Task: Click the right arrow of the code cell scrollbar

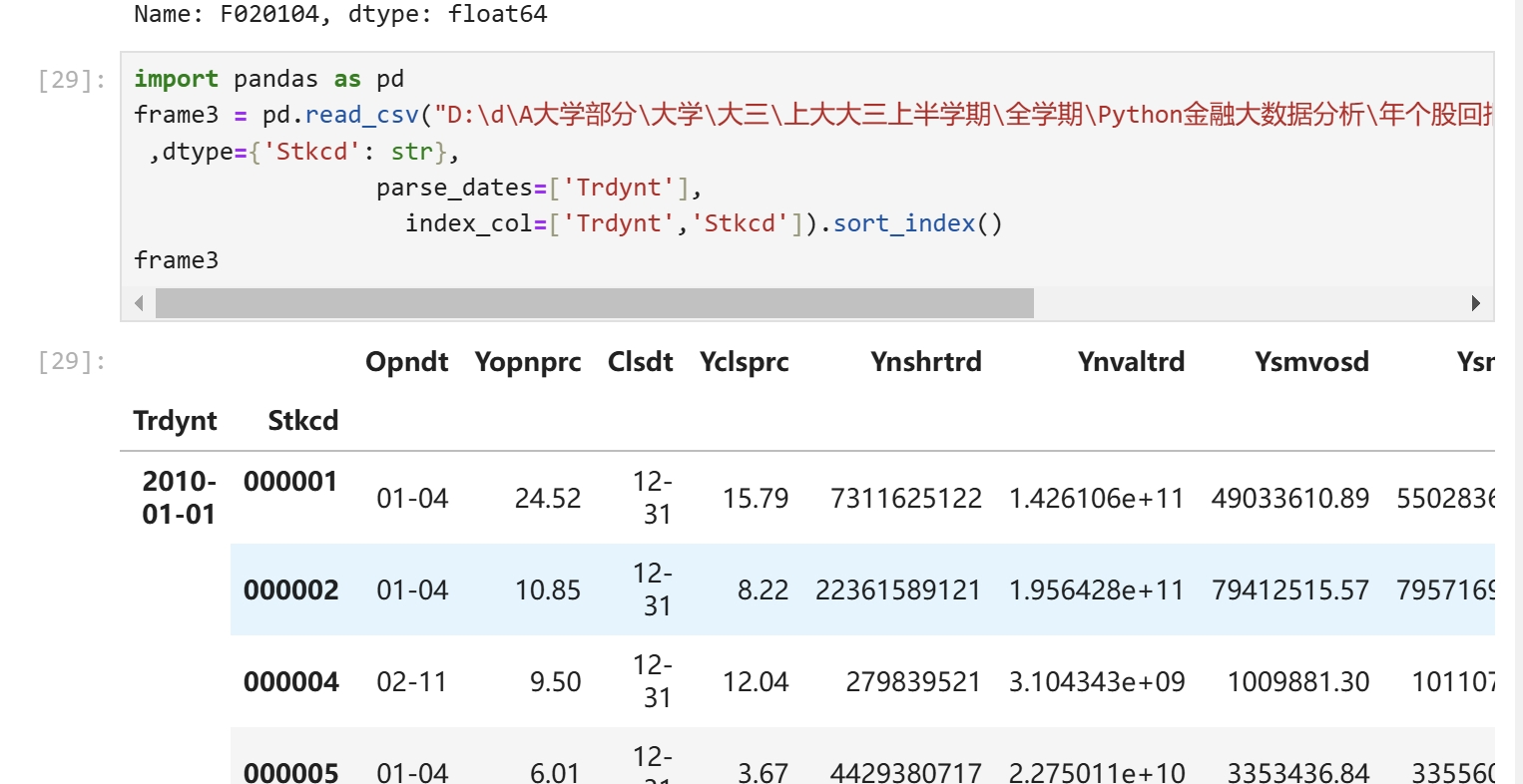Action: [x=1475, y=303]
